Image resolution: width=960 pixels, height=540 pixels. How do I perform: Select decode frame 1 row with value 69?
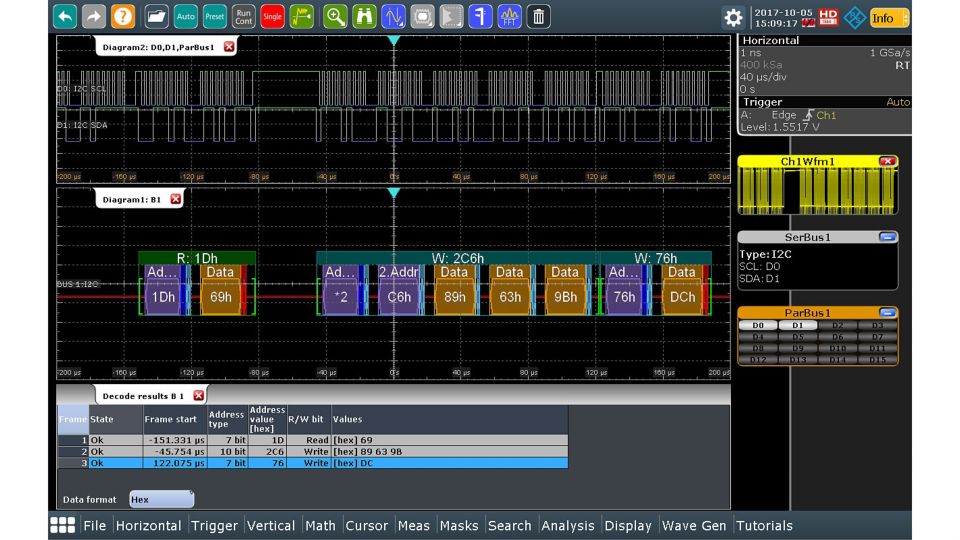point(313,440)
